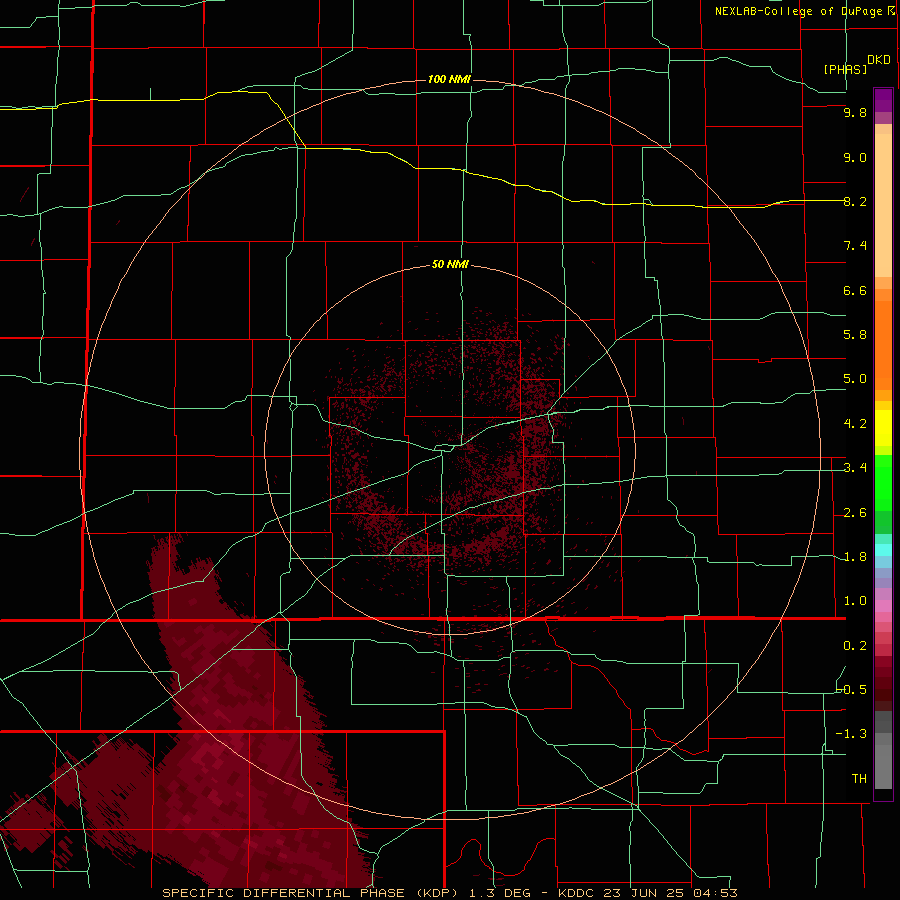Screen dimensions: 900x900
Task: Click the 2.6 color scale value
Action: [x=855, y=513]
